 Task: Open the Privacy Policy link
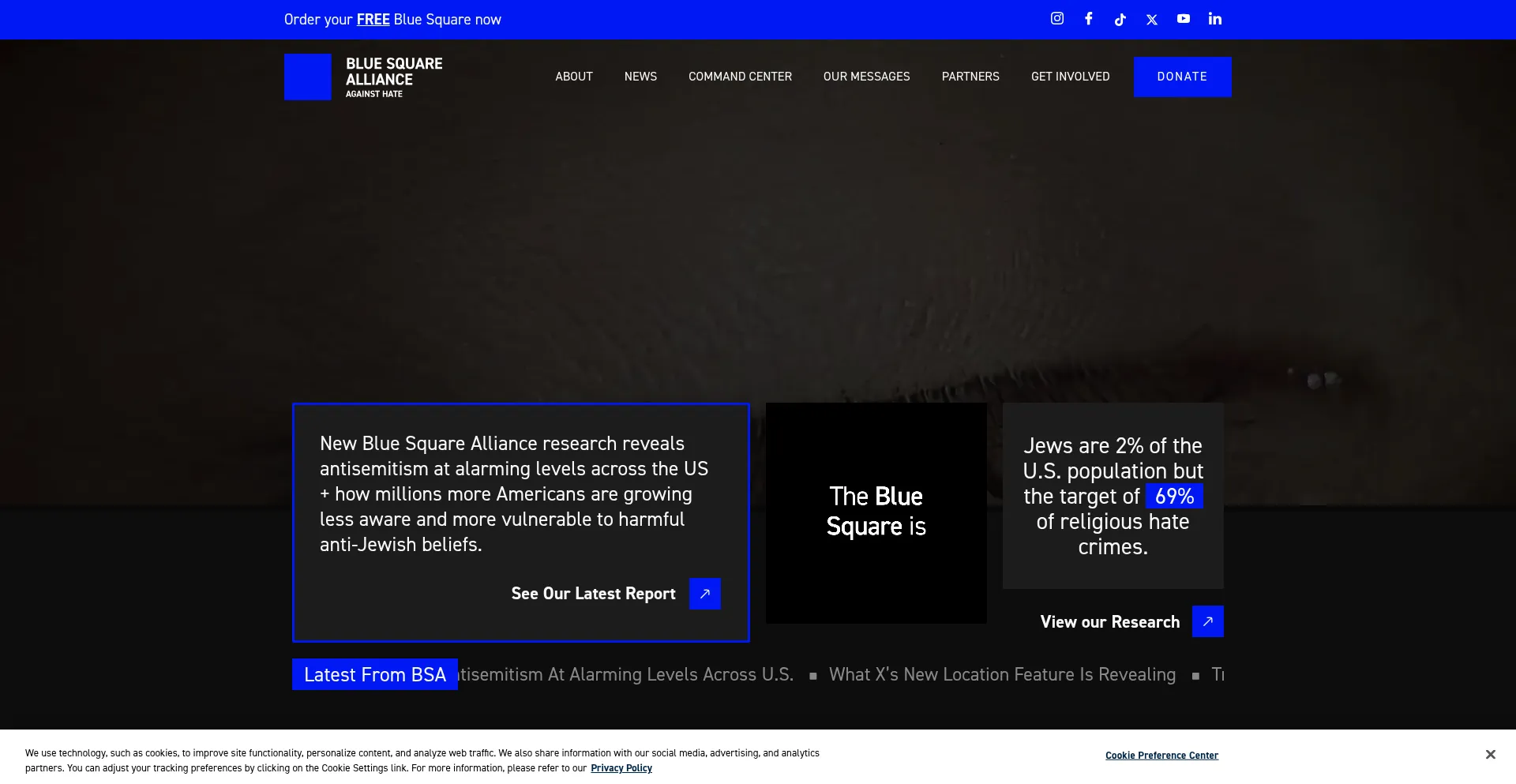point(621,767)
